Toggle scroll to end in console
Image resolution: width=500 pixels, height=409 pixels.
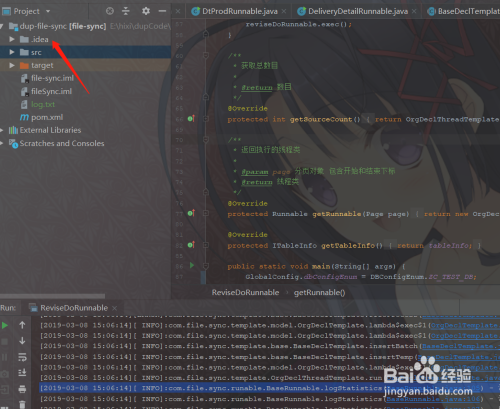pos(22,373)
